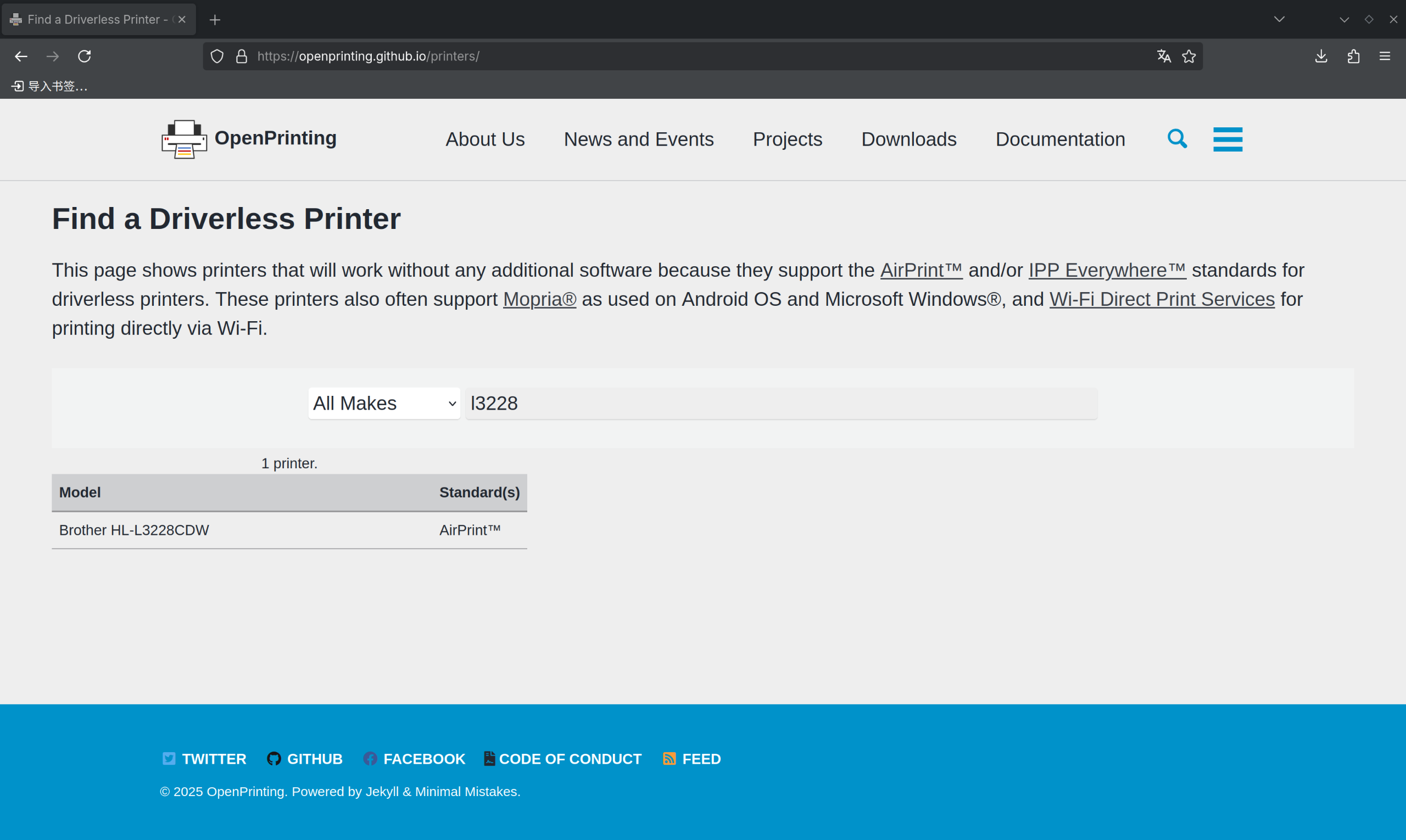Click the Standard(s) column header
Image resolution: width=1406 pixels, height=840 pixels.
479,492
